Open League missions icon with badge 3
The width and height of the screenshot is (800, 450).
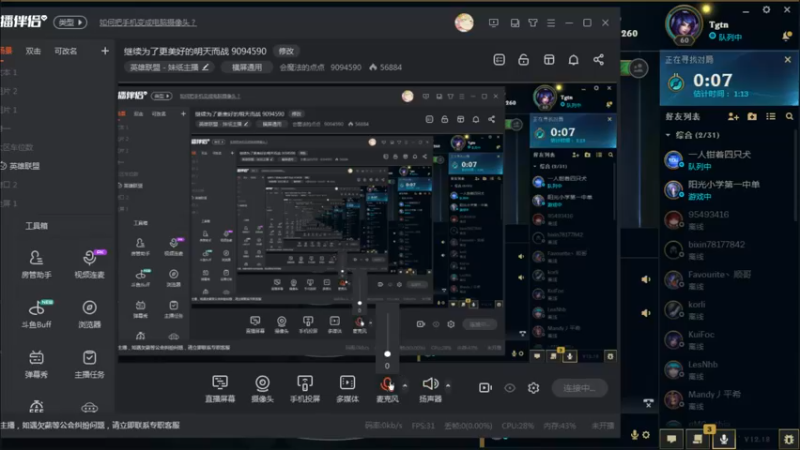click(697, 439)
